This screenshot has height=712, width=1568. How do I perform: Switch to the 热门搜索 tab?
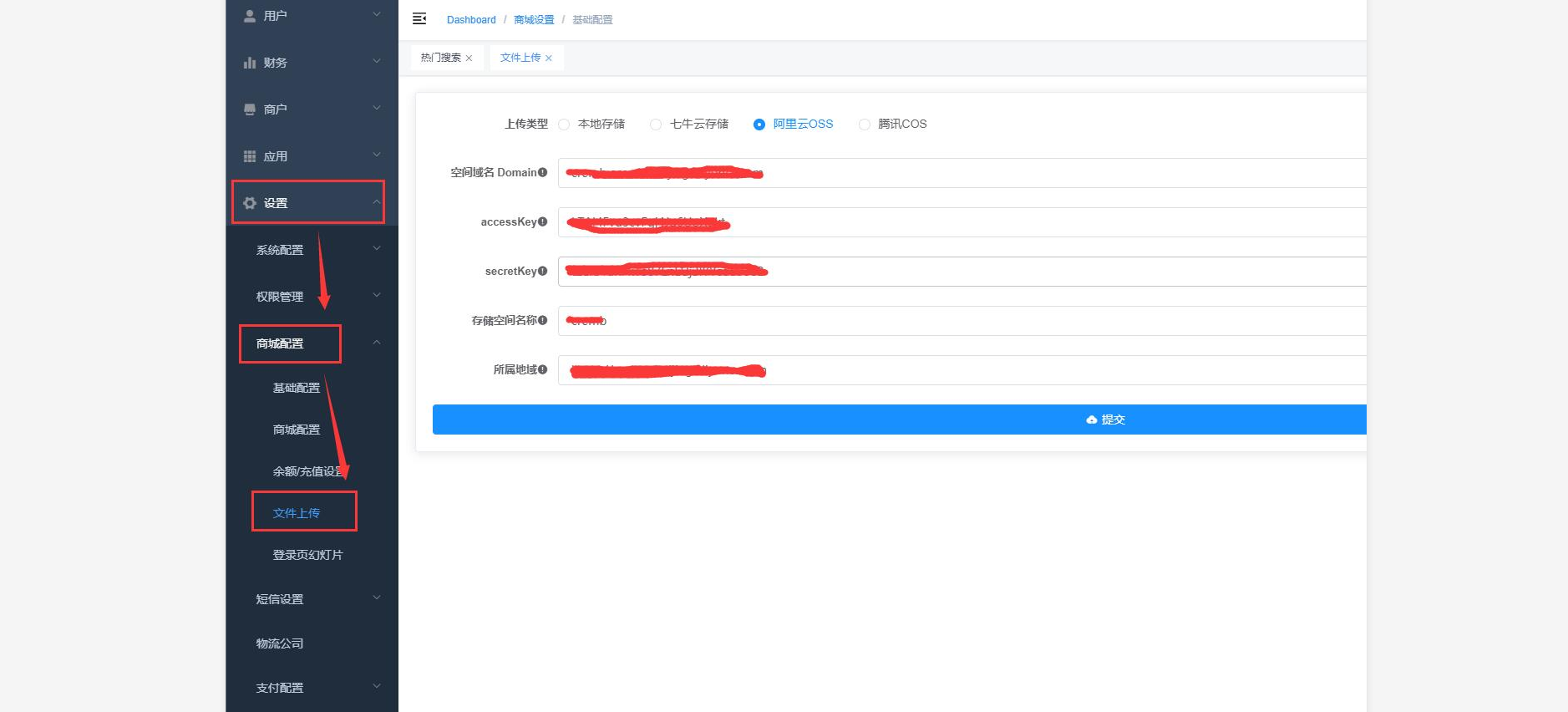click(441, 58)
